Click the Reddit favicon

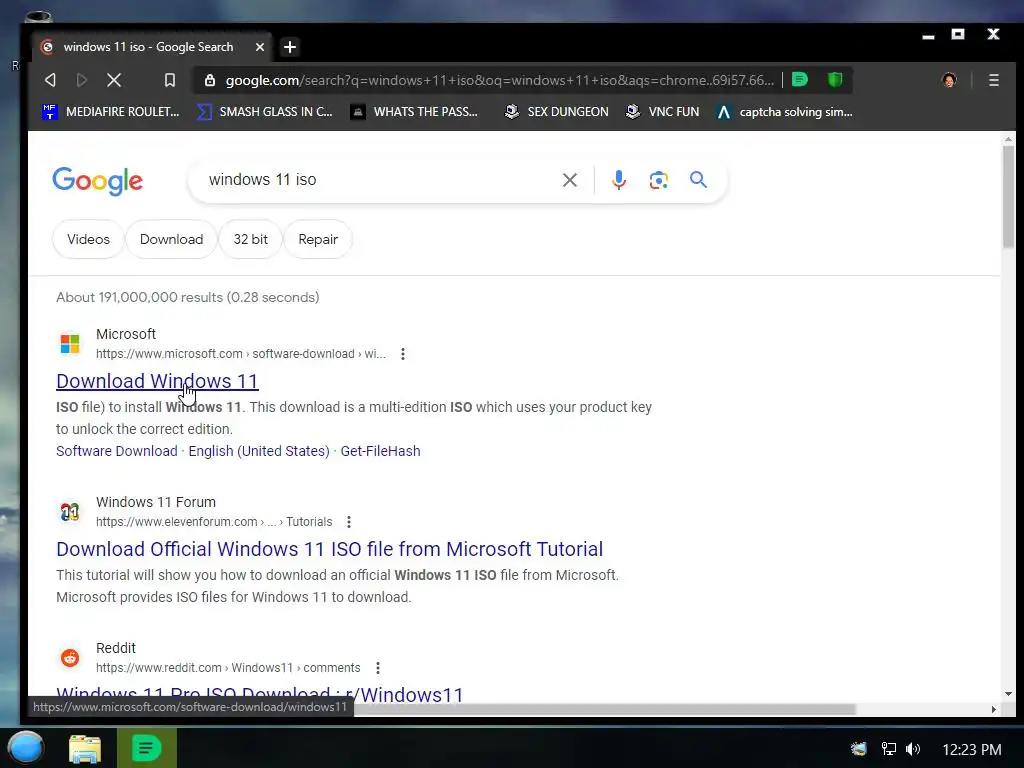(x=70, y=658)
